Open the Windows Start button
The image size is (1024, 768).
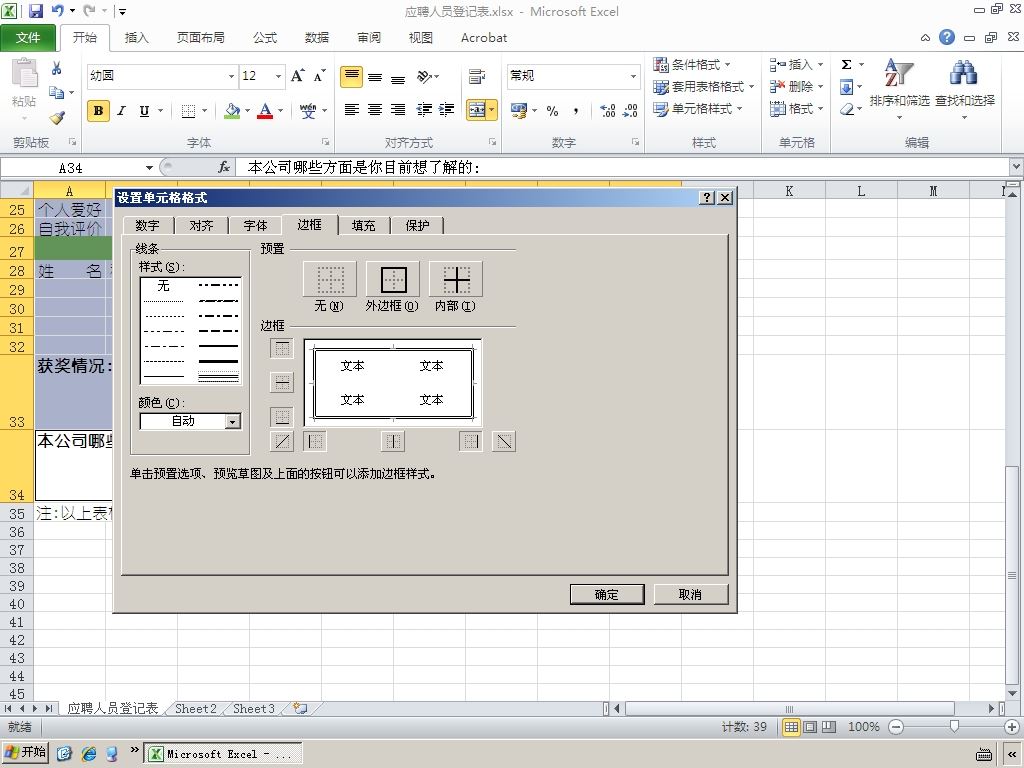(25, 752)
